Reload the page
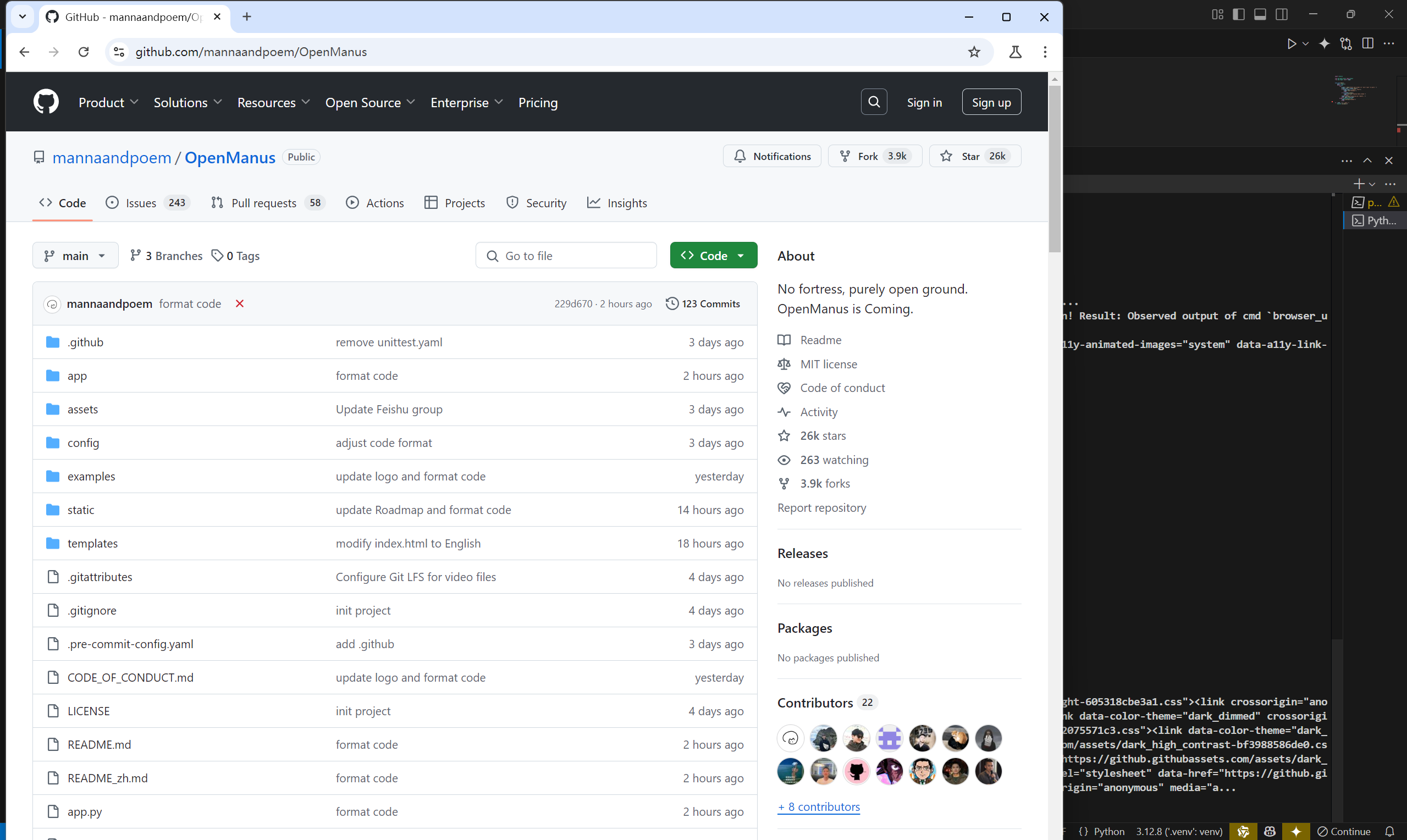 pyautogui.click(x=84, y=52)
